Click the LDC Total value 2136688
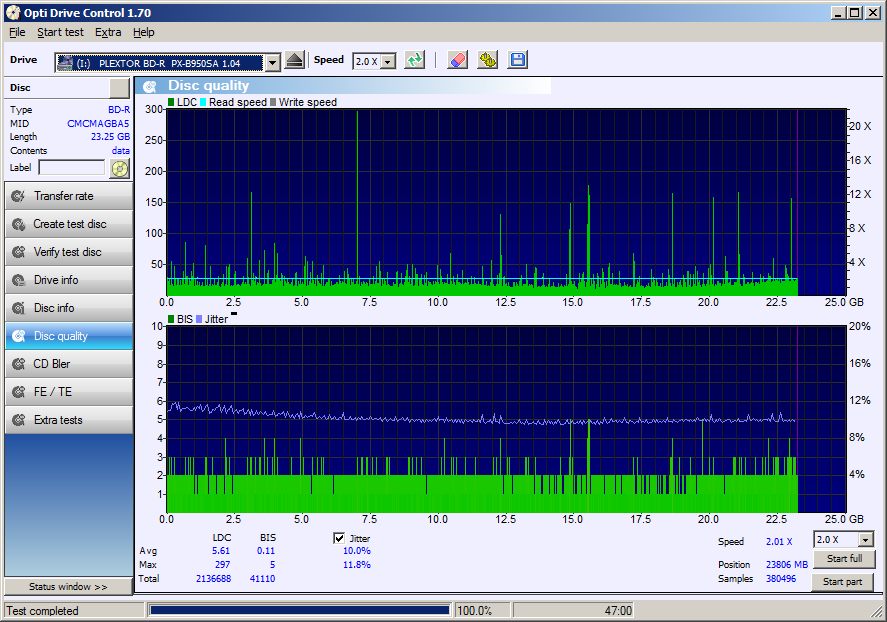887x622 pixels. (x=213, y=579)
